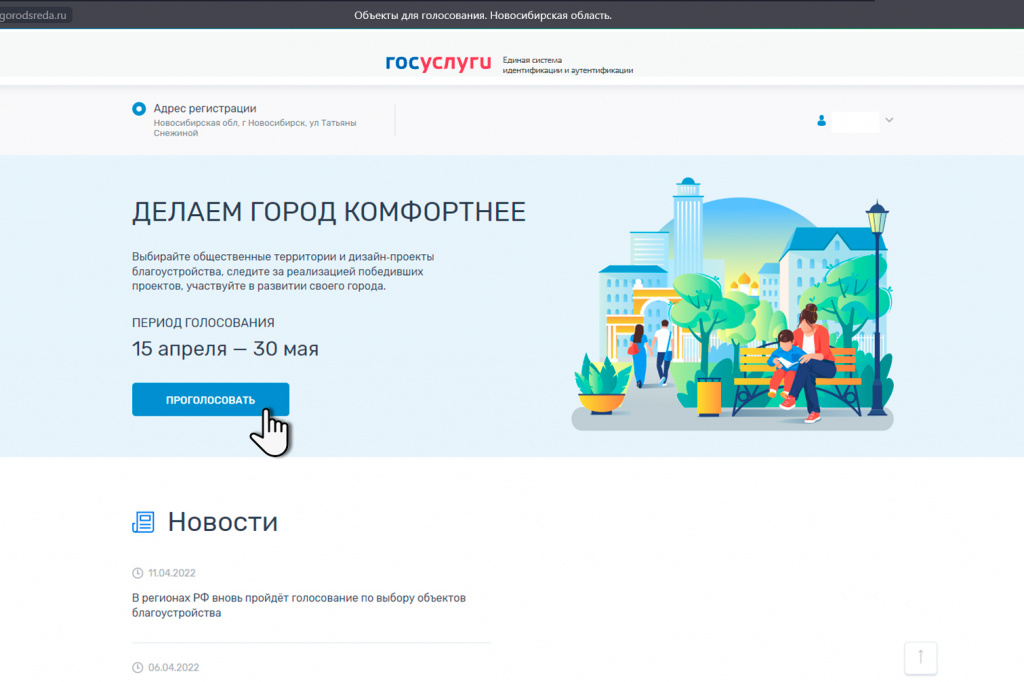Viewport: 1024px width, 682px height.
Task: Click the city park illustration
Action: [x=732, y=305]
